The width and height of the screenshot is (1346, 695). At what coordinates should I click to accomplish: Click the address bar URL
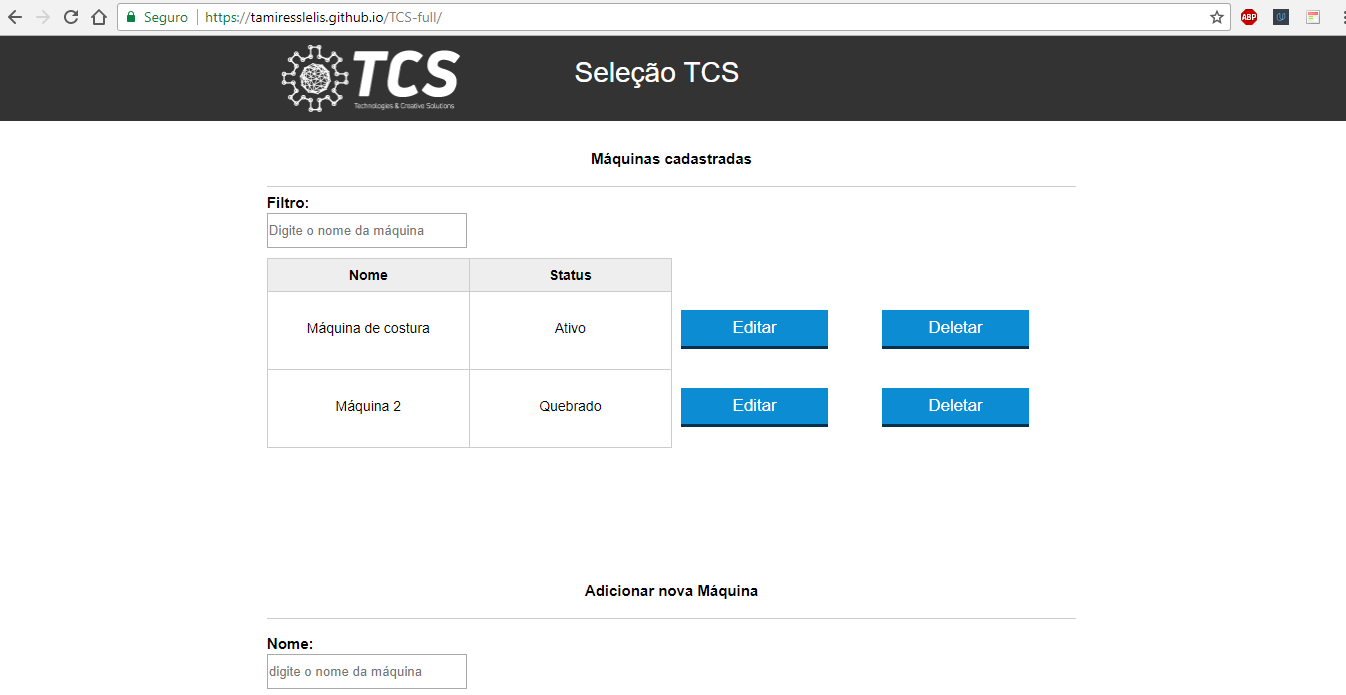coord(323,17)
